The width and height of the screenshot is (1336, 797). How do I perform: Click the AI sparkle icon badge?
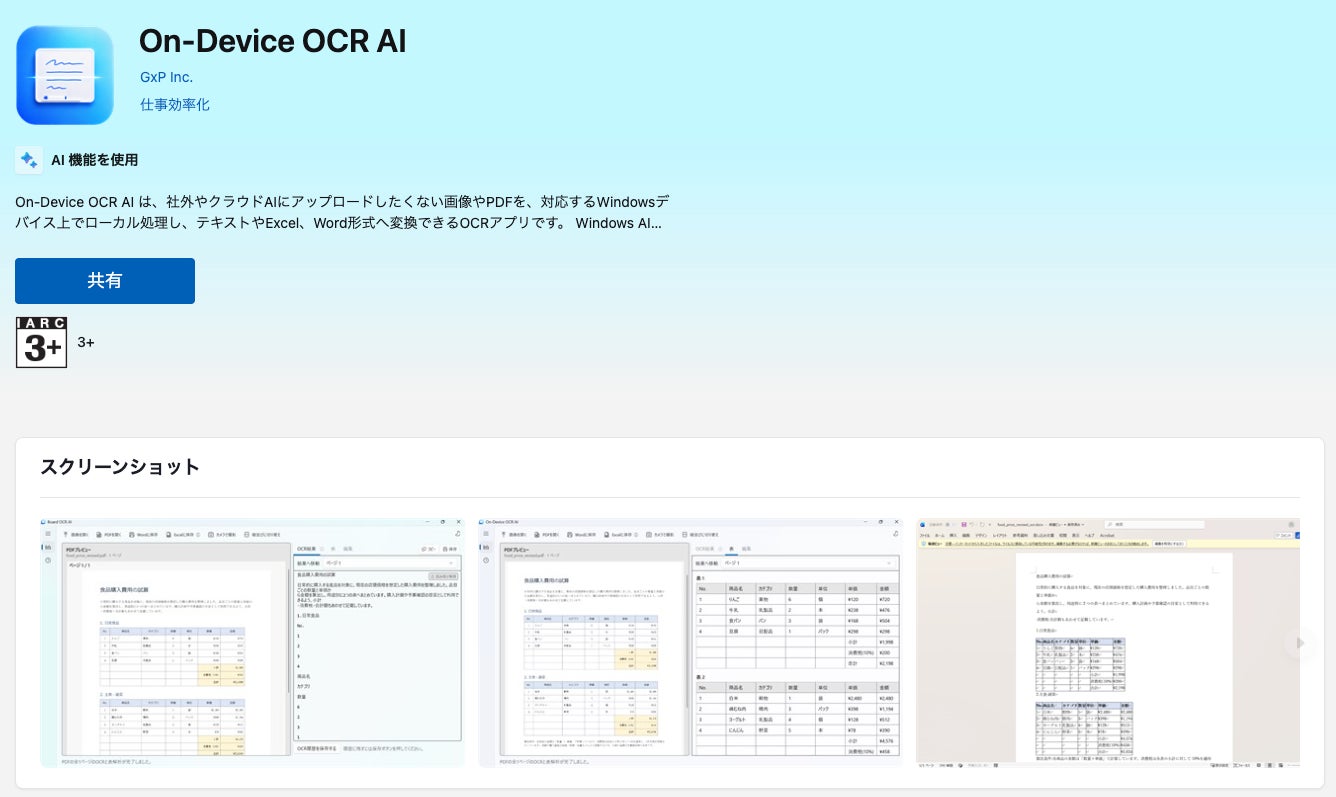[x=29, y=160]
